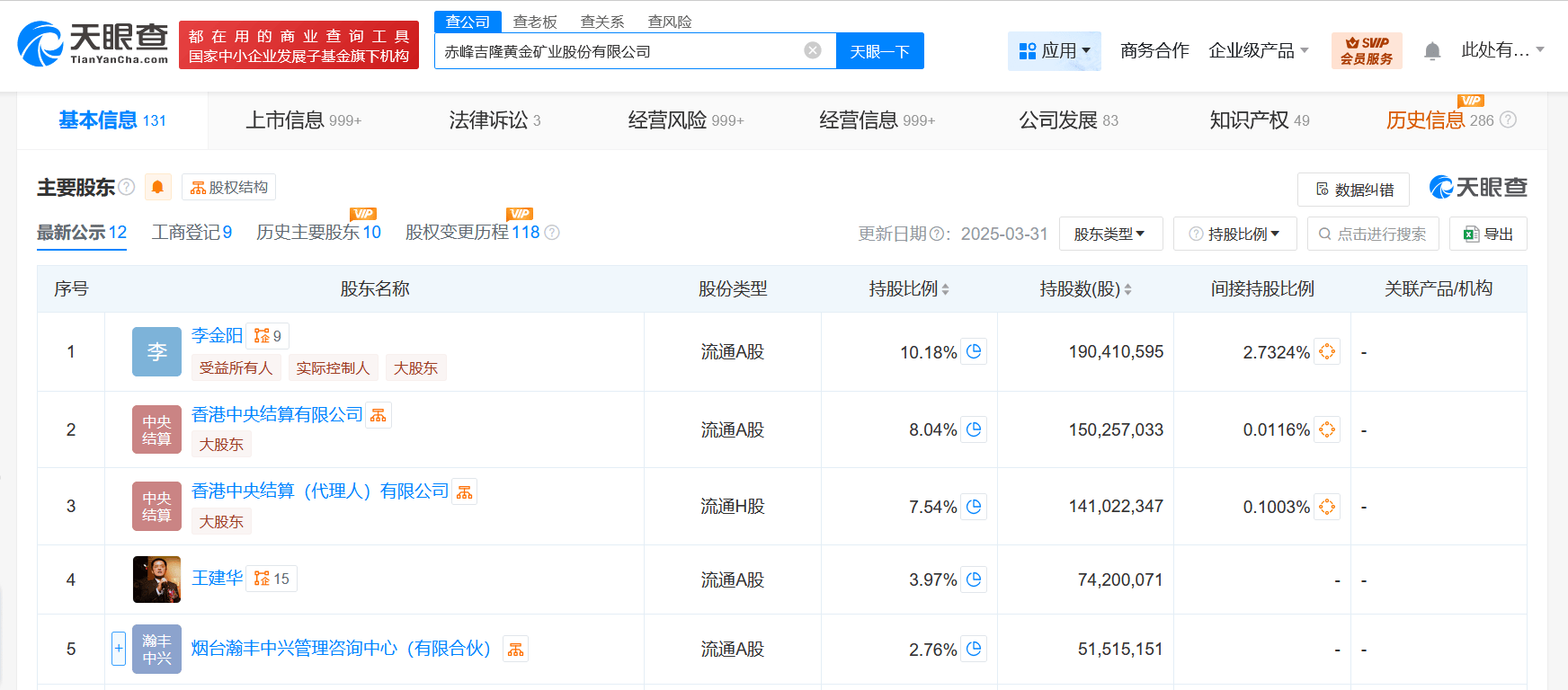Open 股权变更历程 sub-tab
The height and width of the screenshot is (690, 1568).
tap(472, 233)
